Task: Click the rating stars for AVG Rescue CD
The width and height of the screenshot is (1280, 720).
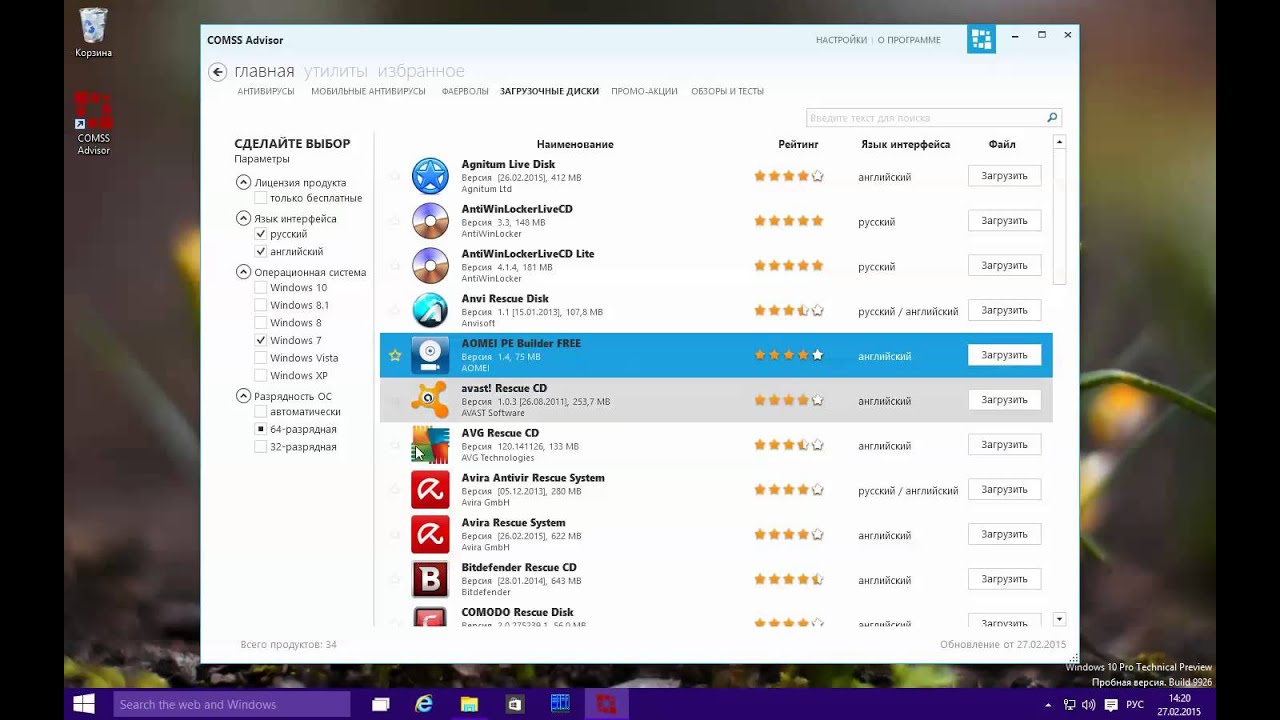Action: 789,445
